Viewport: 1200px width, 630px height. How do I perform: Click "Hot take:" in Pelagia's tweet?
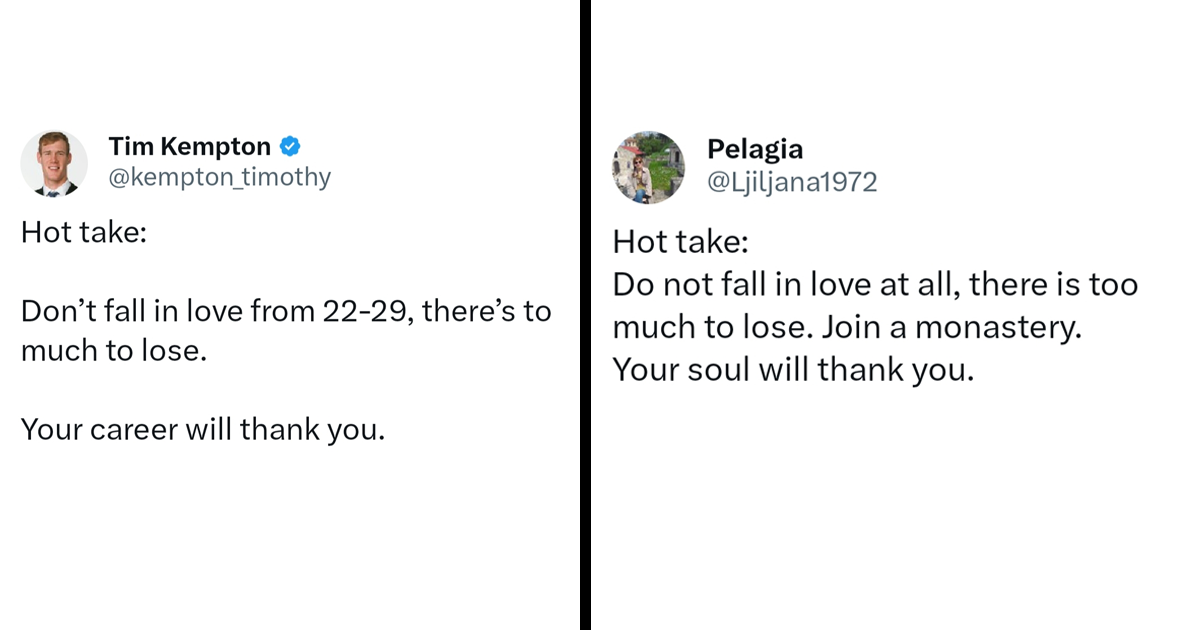tap(679, 242)
